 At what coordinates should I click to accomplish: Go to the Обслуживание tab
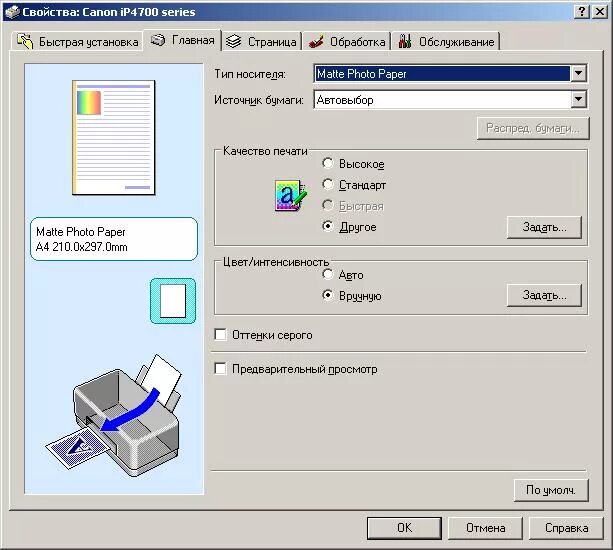(446, 41)
